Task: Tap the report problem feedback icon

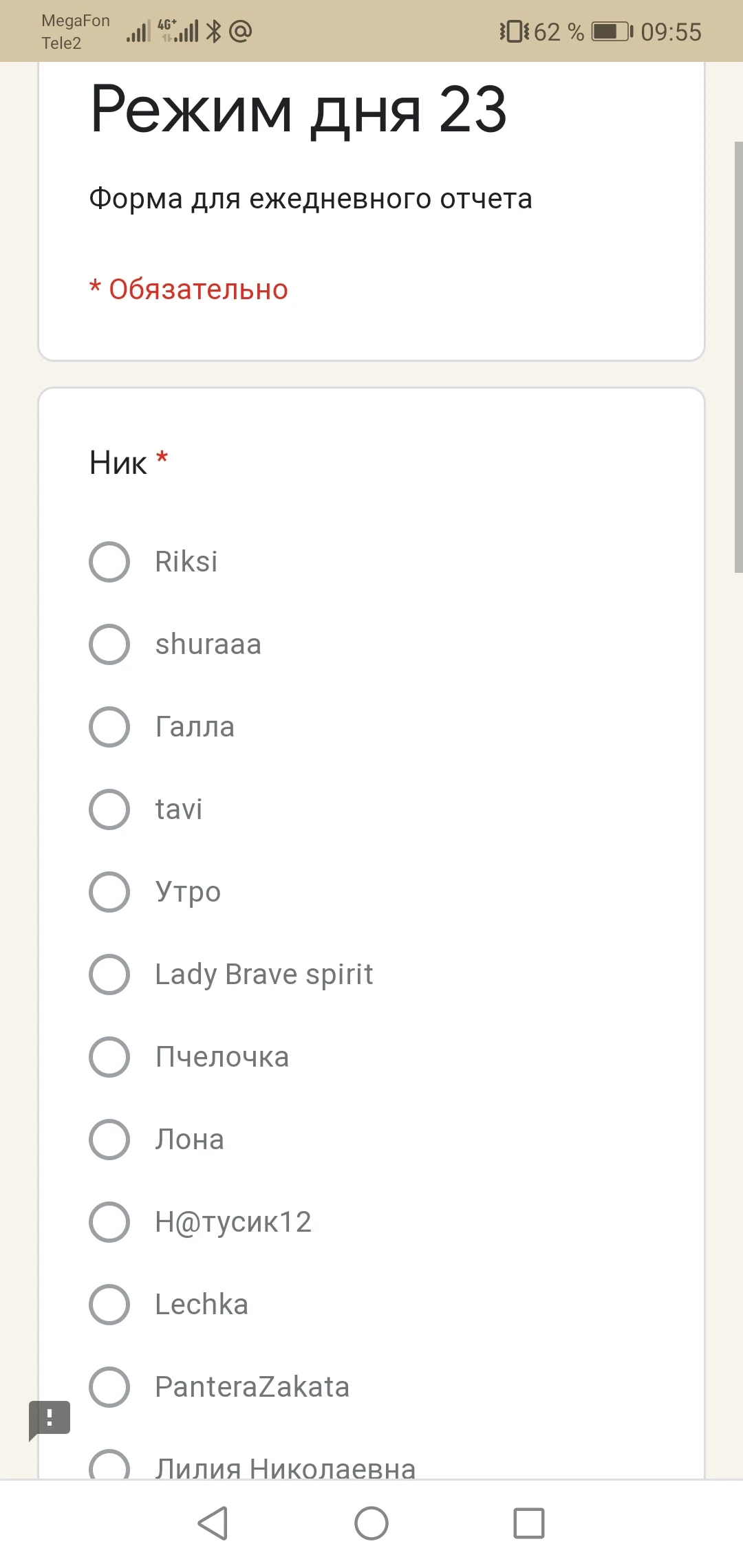Action: [x=50, y=1418]
